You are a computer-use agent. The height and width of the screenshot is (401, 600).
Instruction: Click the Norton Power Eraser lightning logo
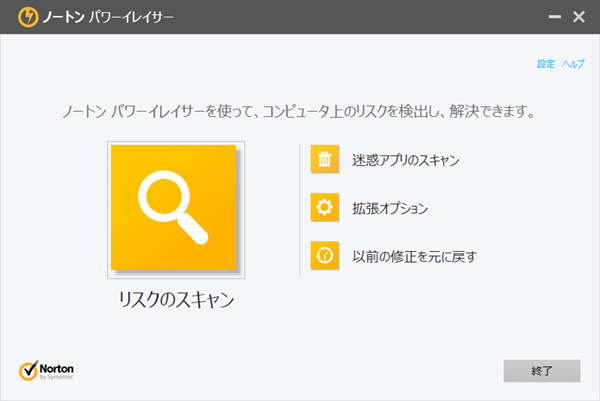[x=28, y=17]
